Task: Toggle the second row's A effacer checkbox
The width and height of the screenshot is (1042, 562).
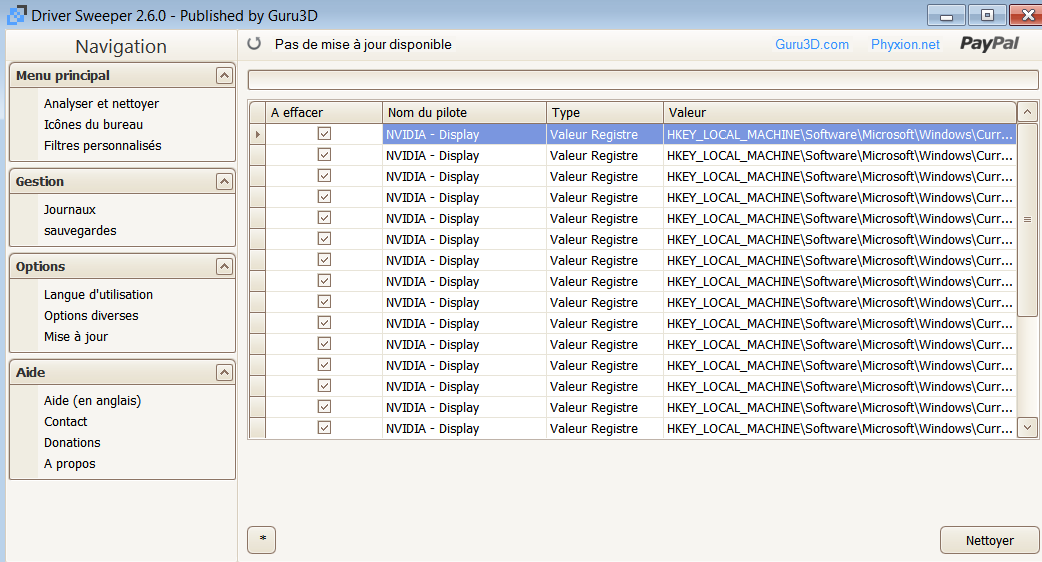Action: (x=324, y=155)
